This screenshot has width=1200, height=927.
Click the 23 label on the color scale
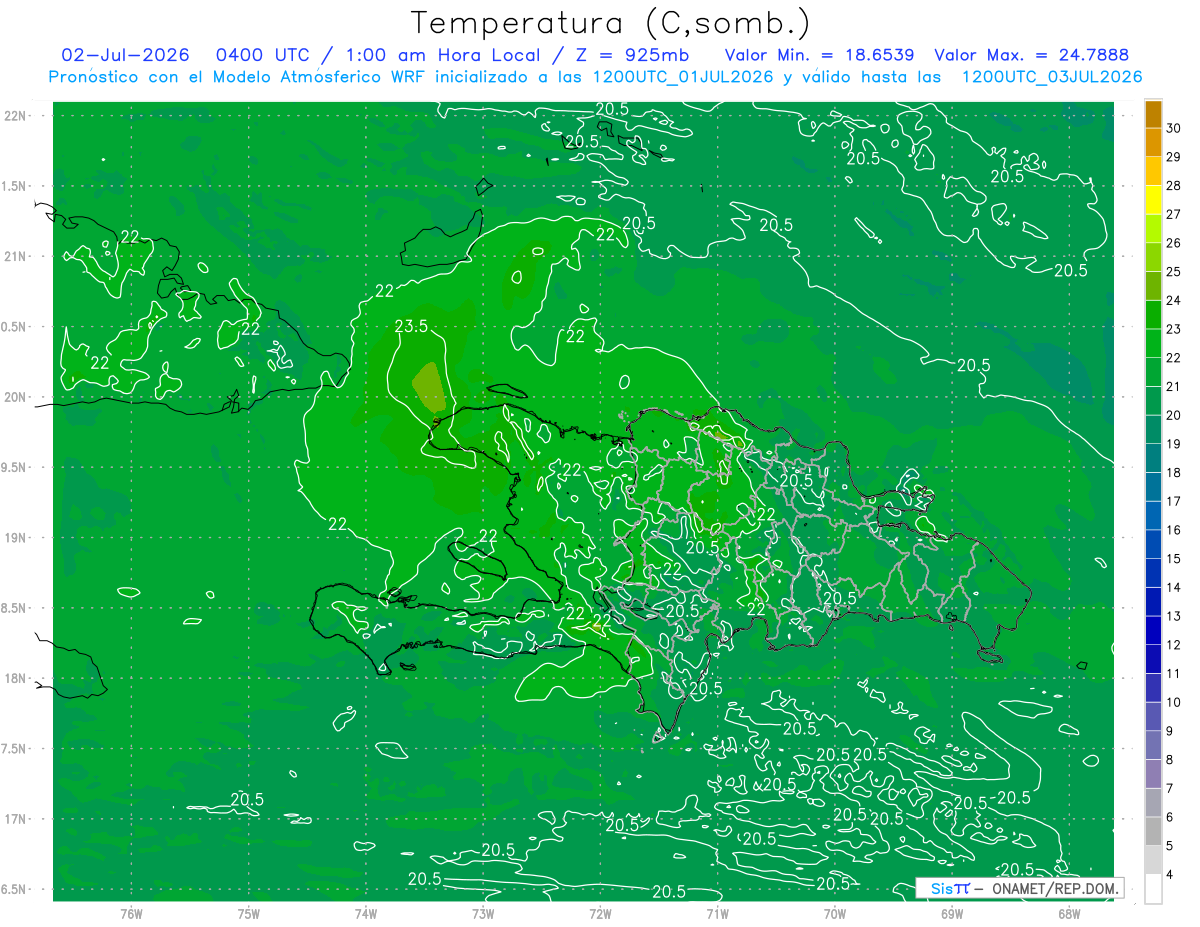pos(1174,329)
